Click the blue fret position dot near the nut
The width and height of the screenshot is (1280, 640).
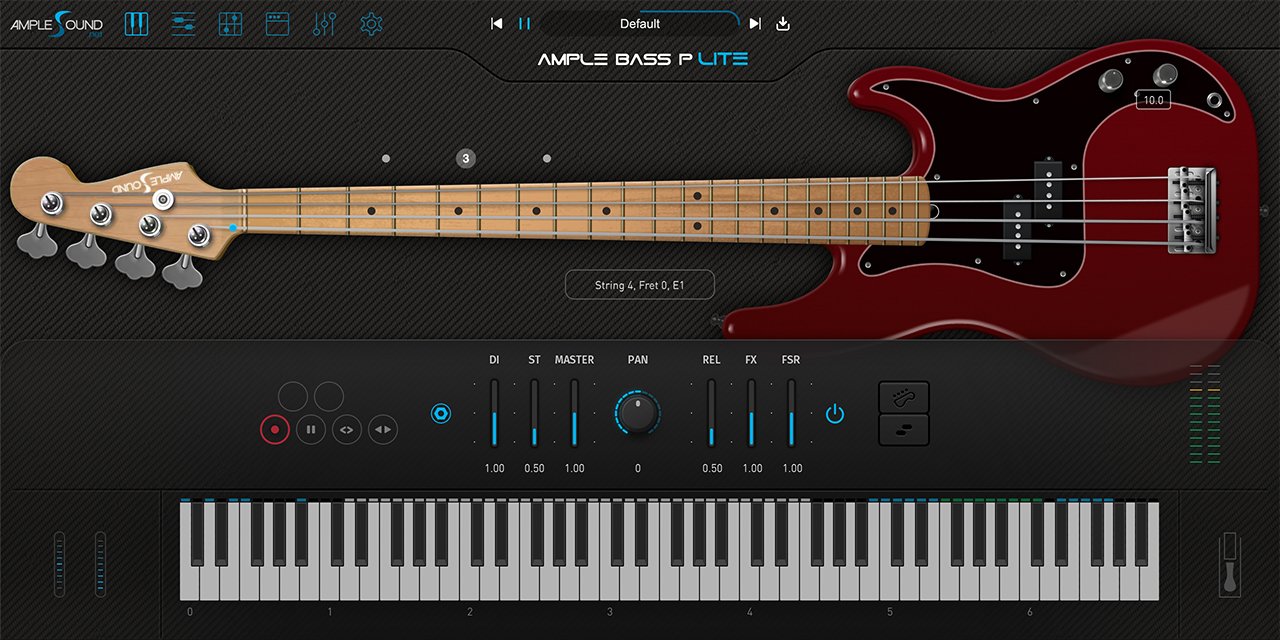coord(233,227)
